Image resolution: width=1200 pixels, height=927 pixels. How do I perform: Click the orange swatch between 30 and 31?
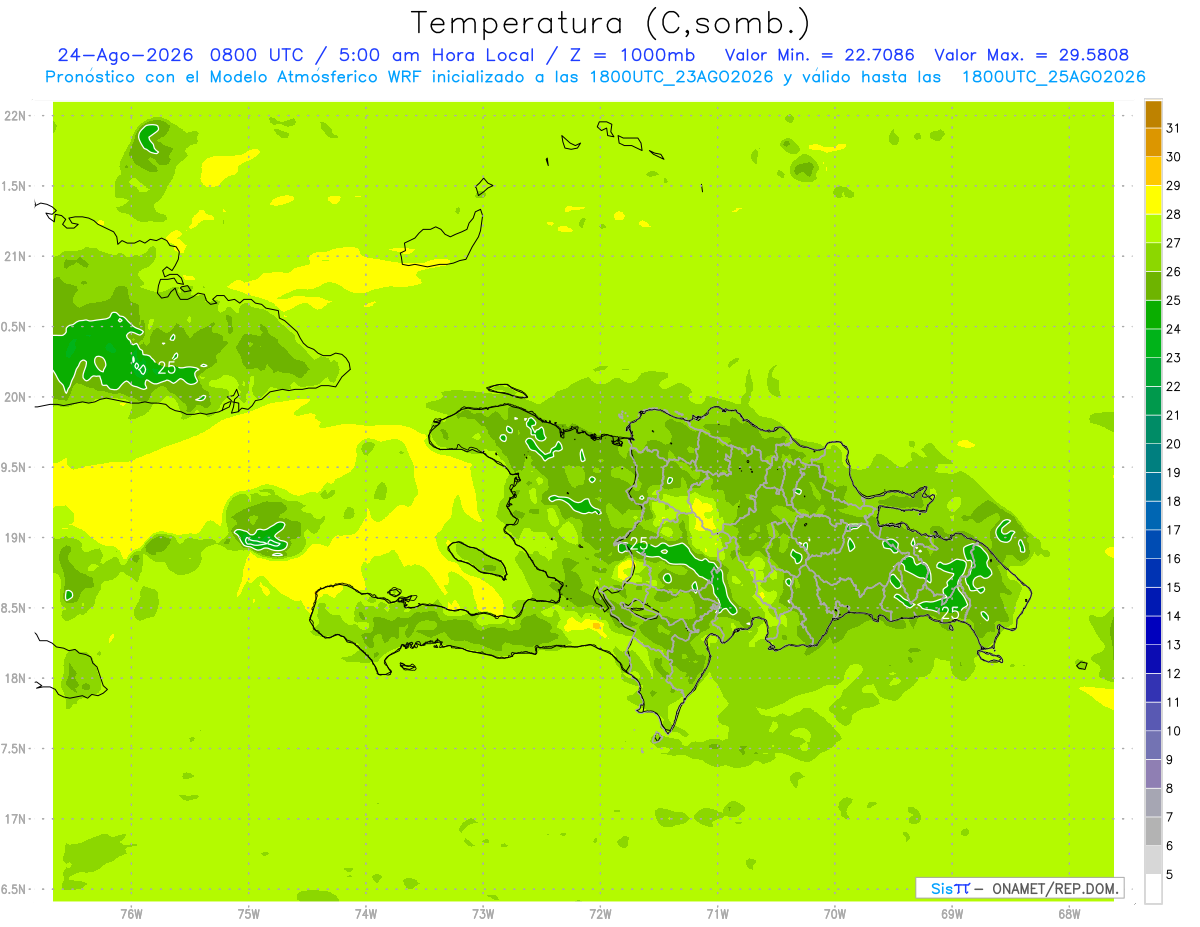[x=1153, y=142]
